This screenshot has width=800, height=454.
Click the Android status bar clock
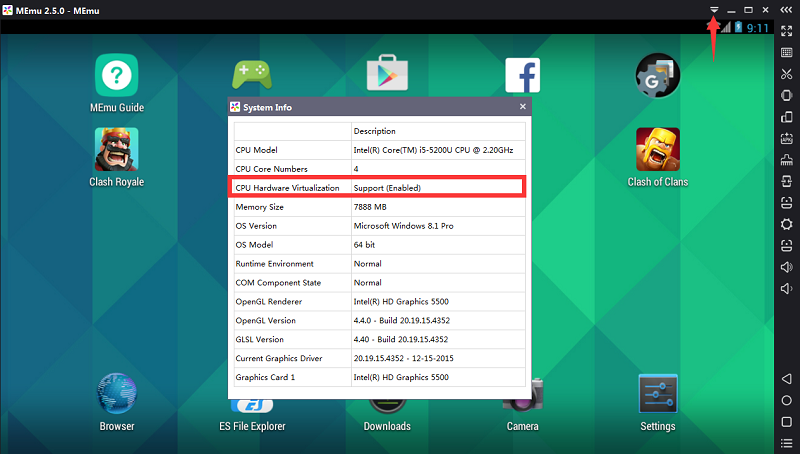click(757, 28)
